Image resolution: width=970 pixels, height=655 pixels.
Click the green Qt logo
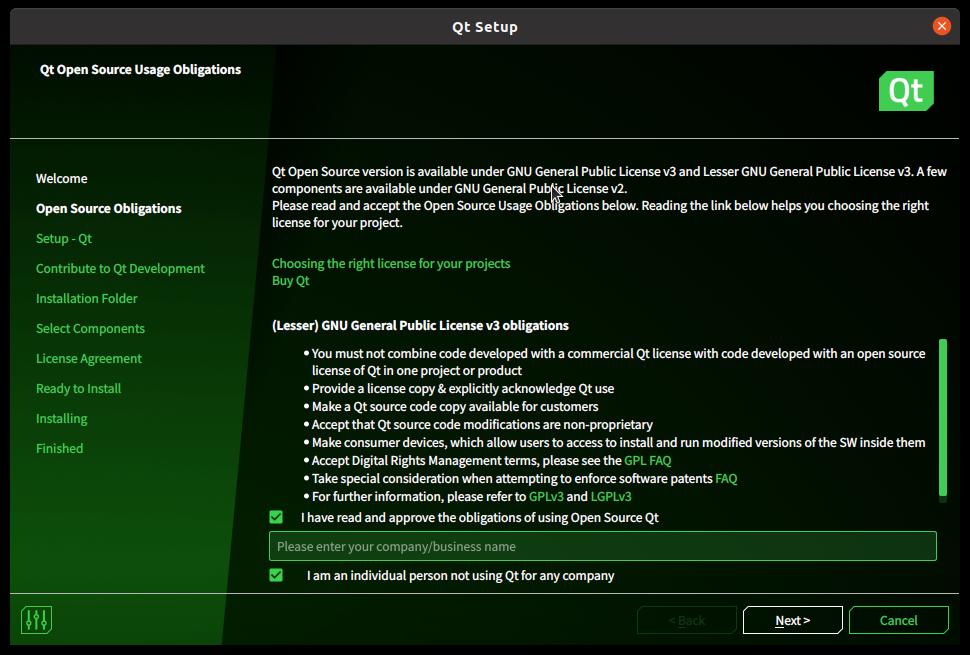pyautogui.click(x=906, y=91)
